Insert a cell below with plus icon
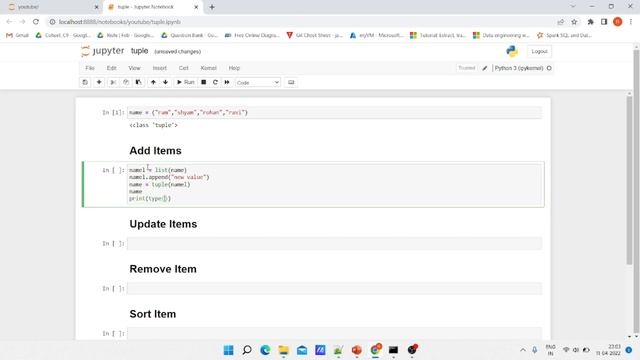The width and height of the screenshot is (640, 360). pyautogui.click(x=99, y=82)
